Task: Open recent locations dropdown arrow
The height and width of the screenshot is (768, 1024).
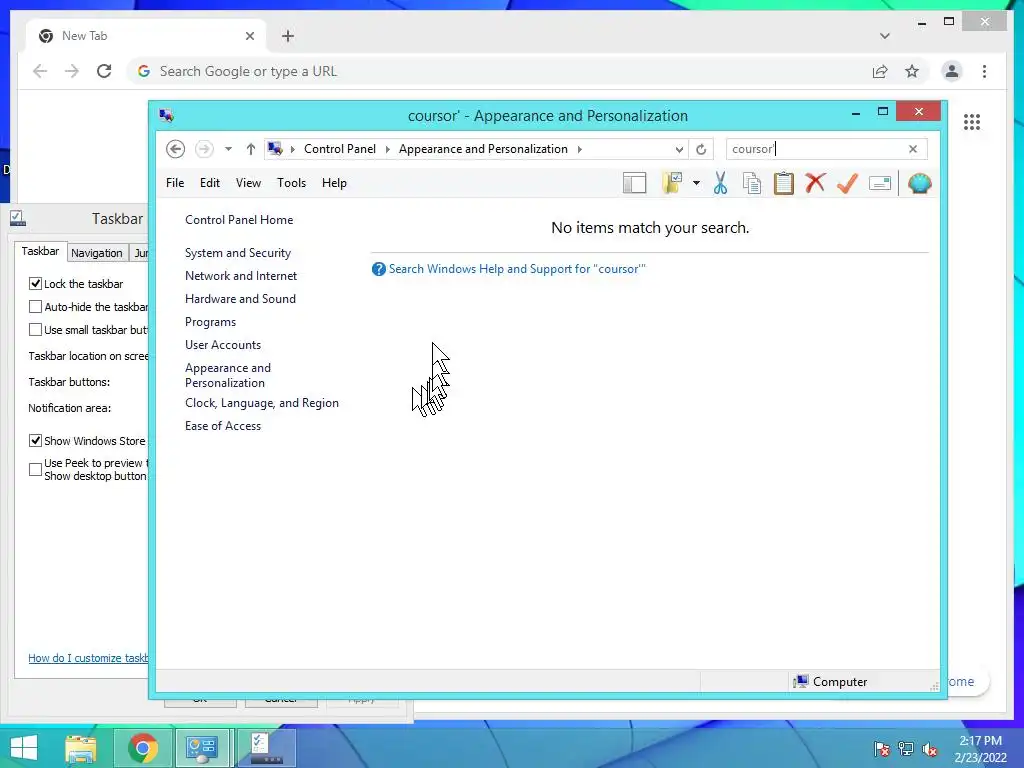Action: click(228, 149)
